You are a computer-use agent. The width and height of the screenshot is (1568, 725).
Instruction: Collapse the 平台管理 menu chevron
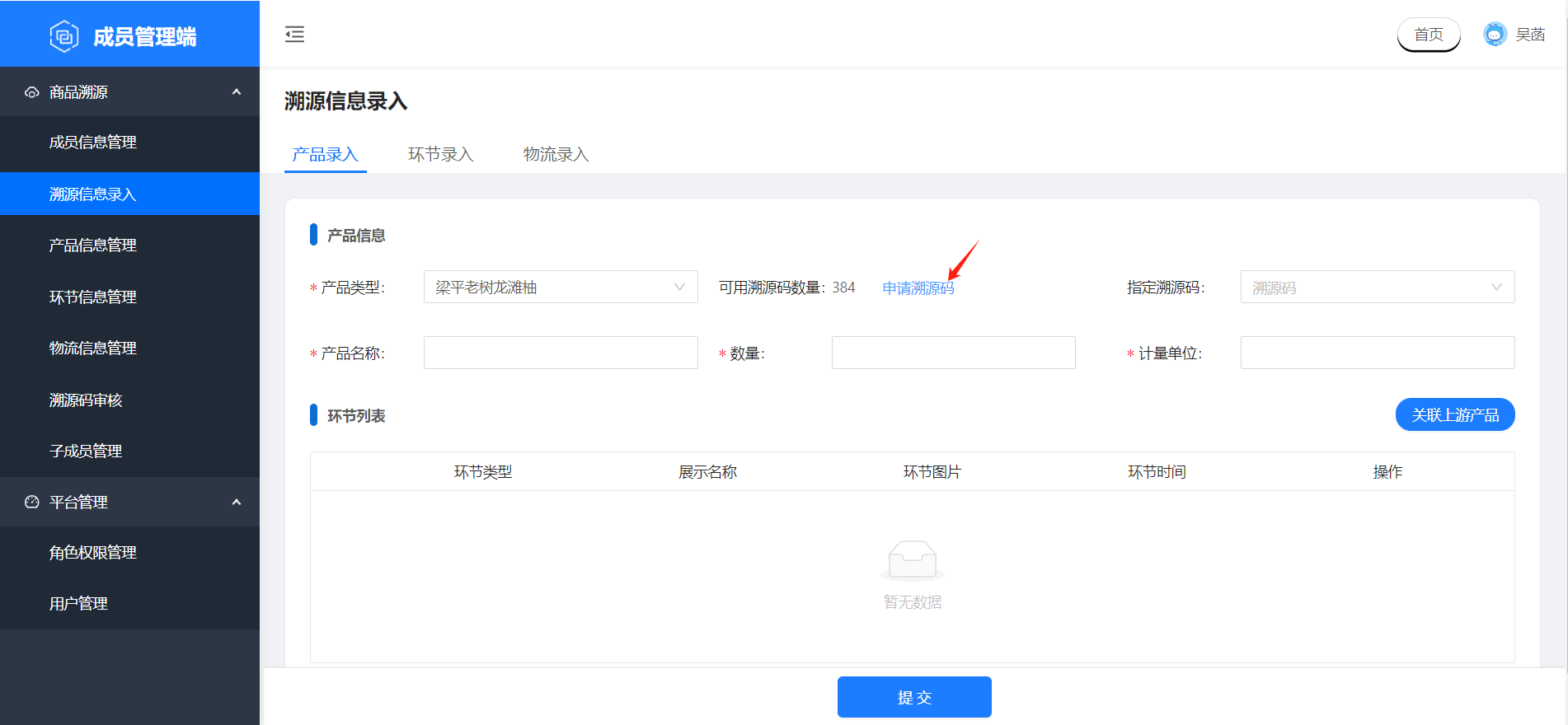[x=237, y=502]
